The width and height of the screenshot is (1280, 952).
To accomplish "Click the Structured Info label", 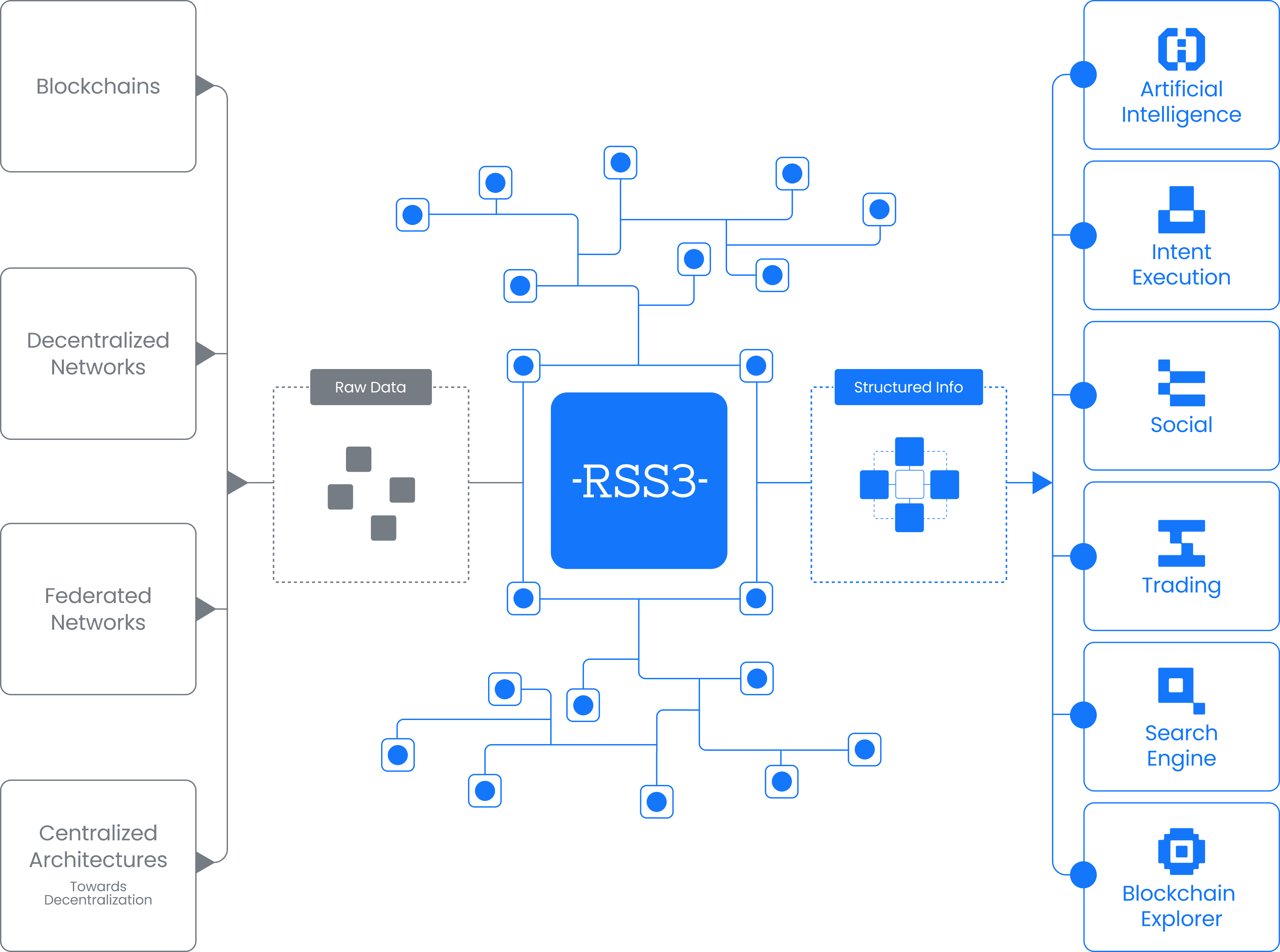I will [908, 387].
